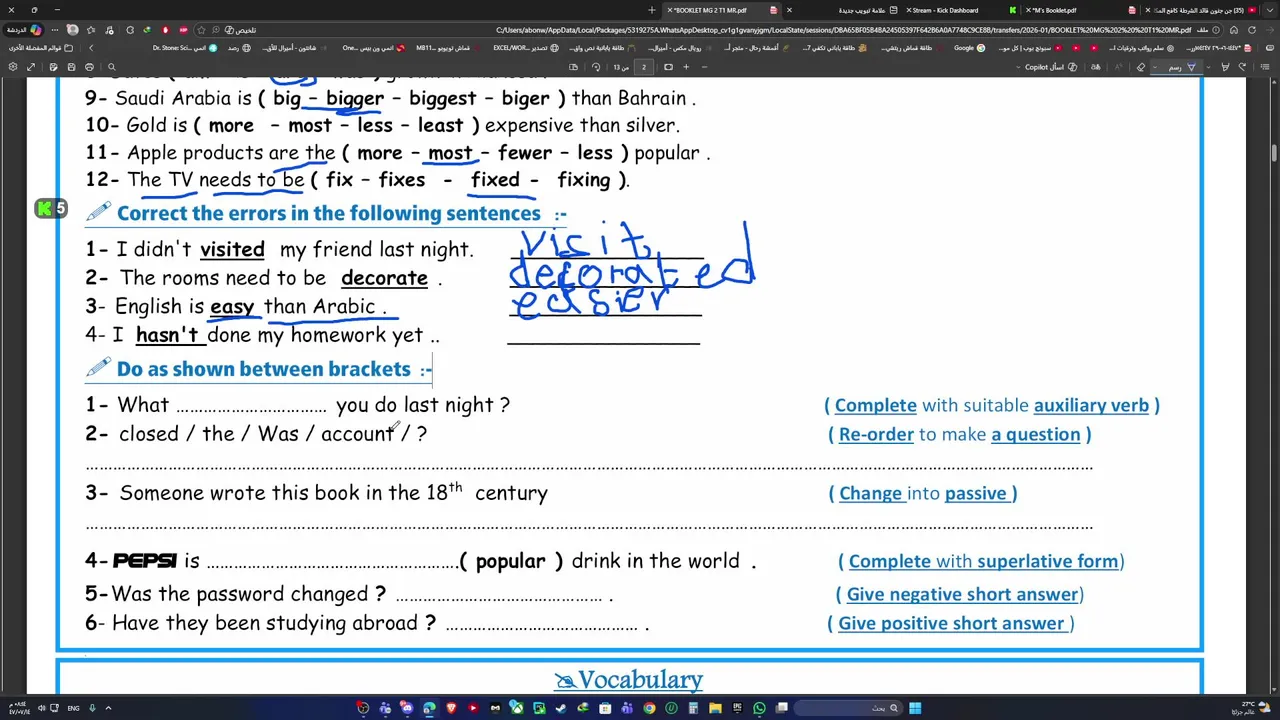Open the browser profile avatar
The height and width of the screenshot is (720, 1280).
click(73, 30)
